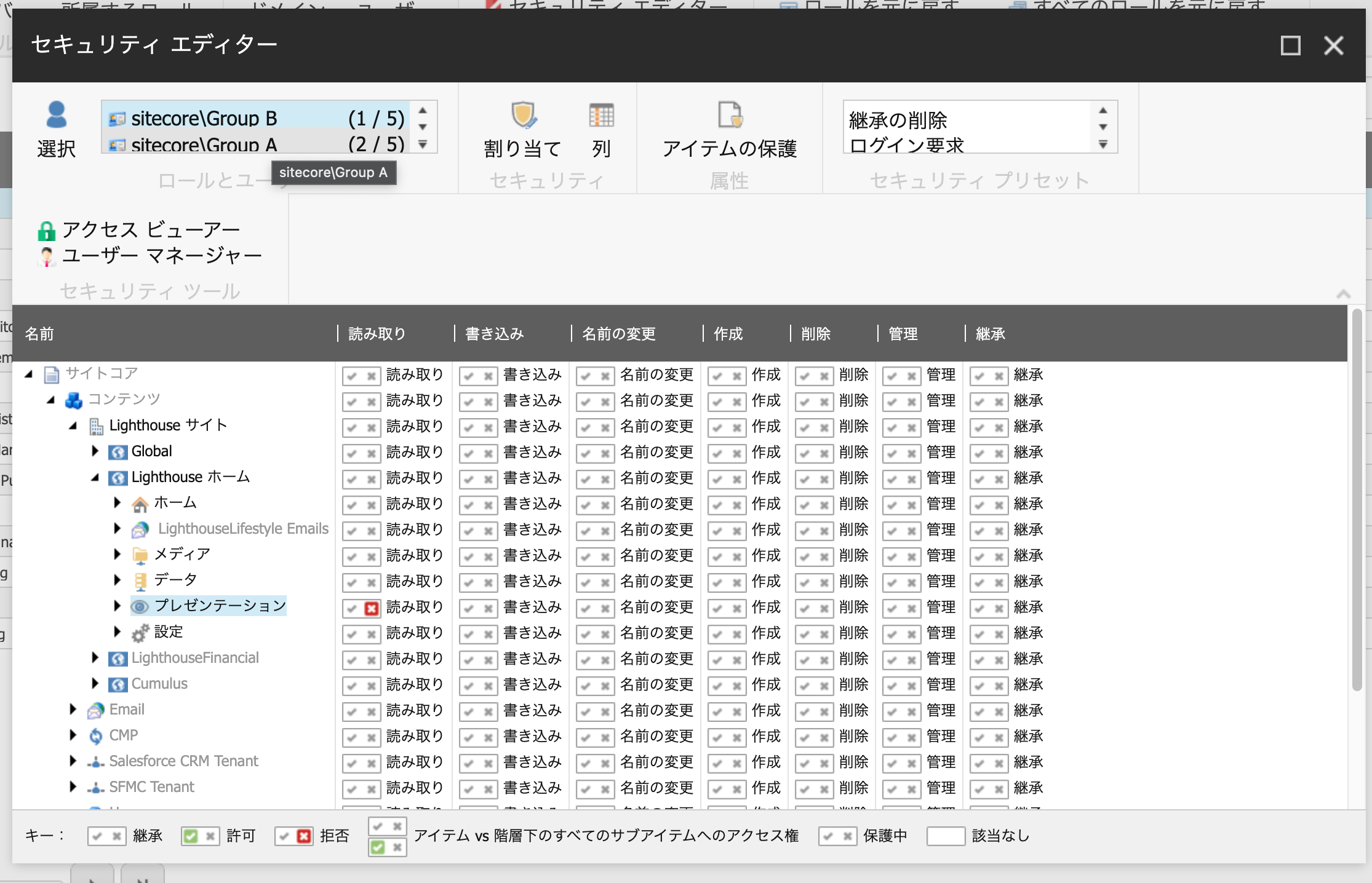Allow 書き込み for メディア row
Image resolution: width=1372 pixels, height=883 pixels.
point(469,556)
